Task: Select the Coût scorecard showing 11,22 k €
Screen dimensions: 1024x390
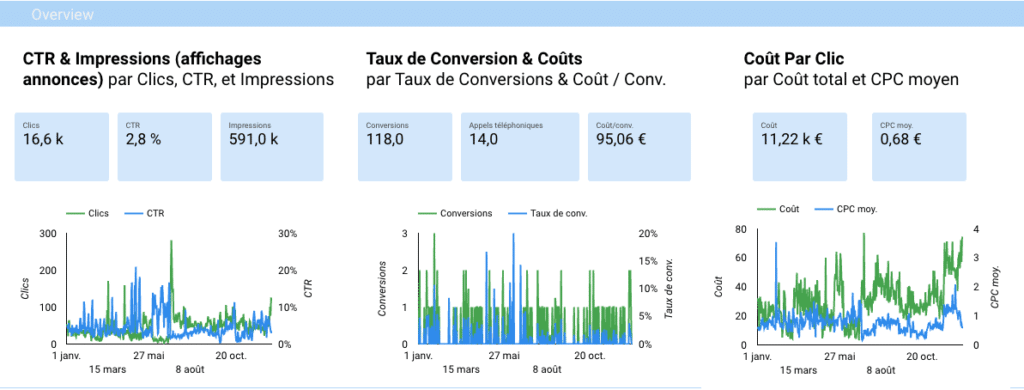Action: point(800,147)
